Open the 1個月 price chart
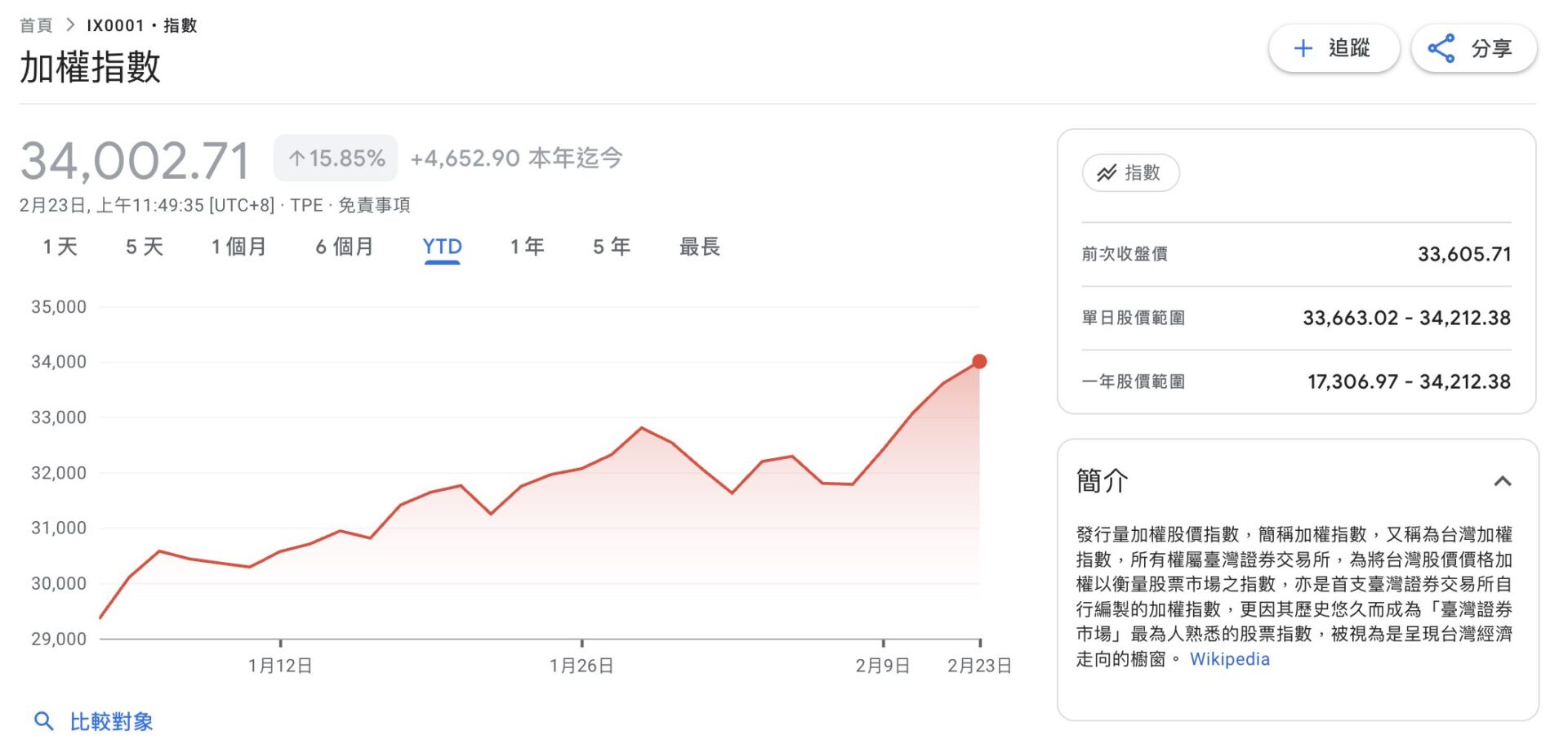The height and width of the screenshot is (740, 1568). point(238,246)
